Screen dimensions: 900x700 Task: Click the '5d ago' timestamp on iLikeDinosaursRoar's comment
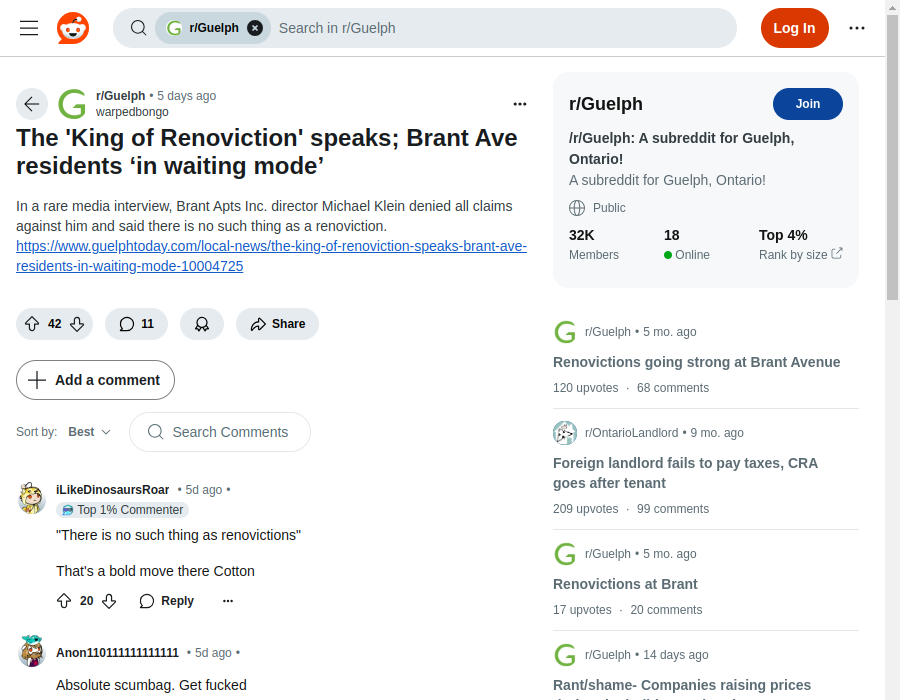[x=204, y=489]
